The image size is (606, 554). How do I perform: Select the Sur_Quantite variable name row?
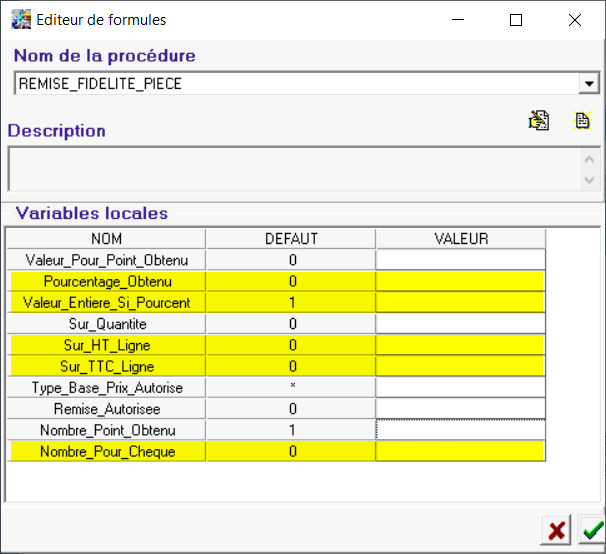(x=106, y=324)
